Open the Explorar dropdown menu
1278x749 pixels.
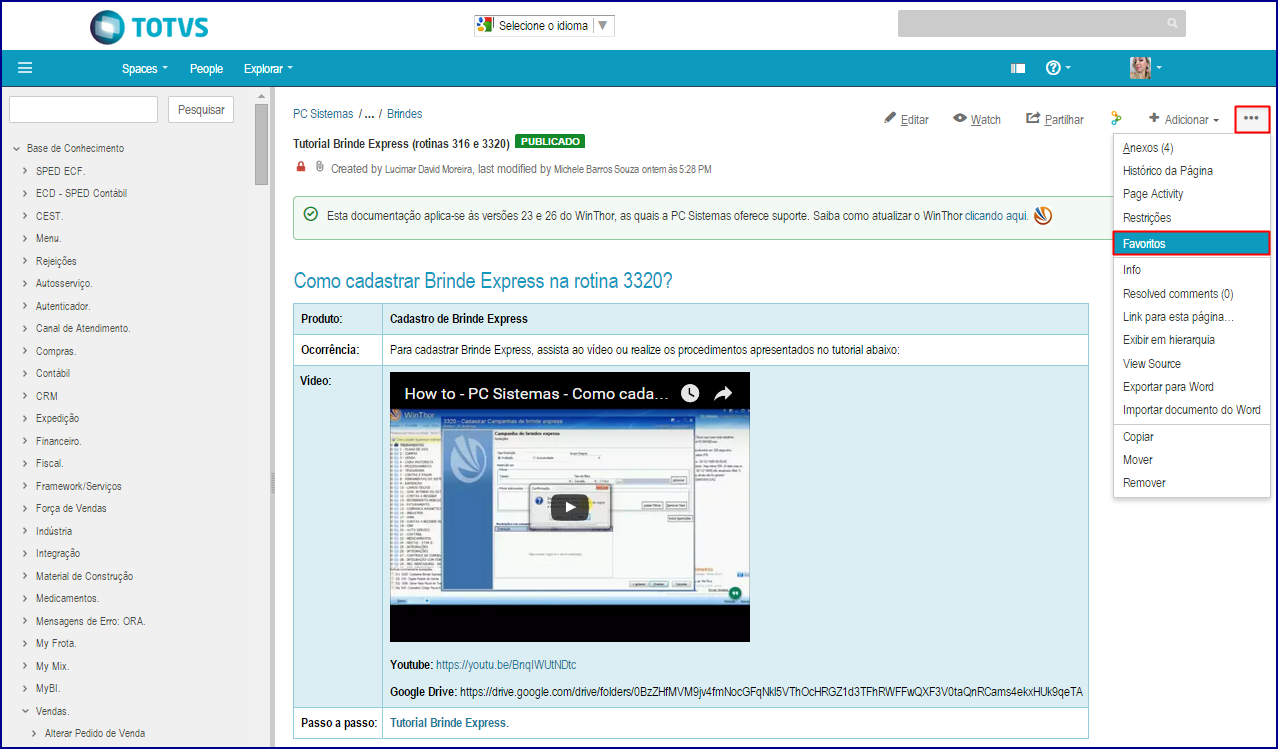(x=269, y=69)
